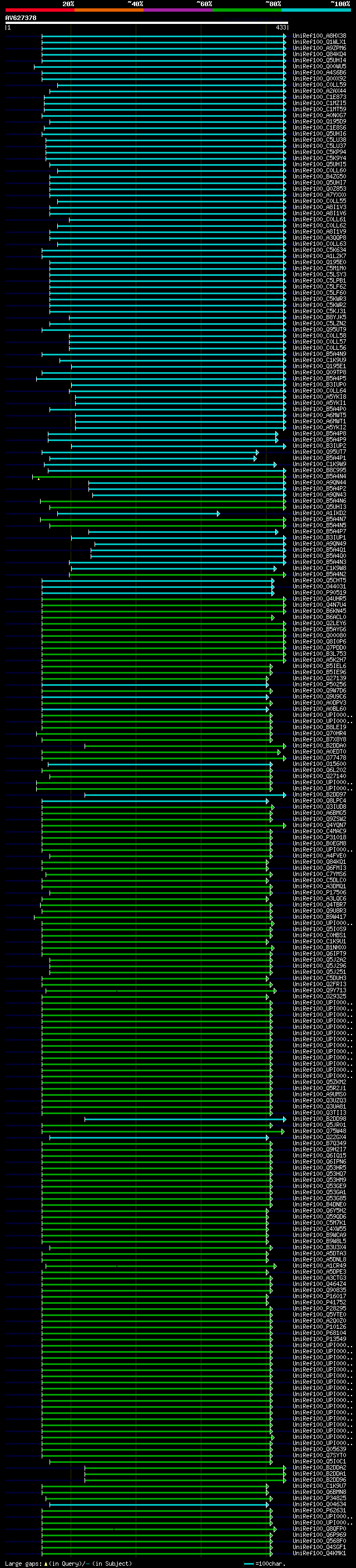
Task: Select the UniRef100_Q0Z853 label
Action: coord(319,189)
